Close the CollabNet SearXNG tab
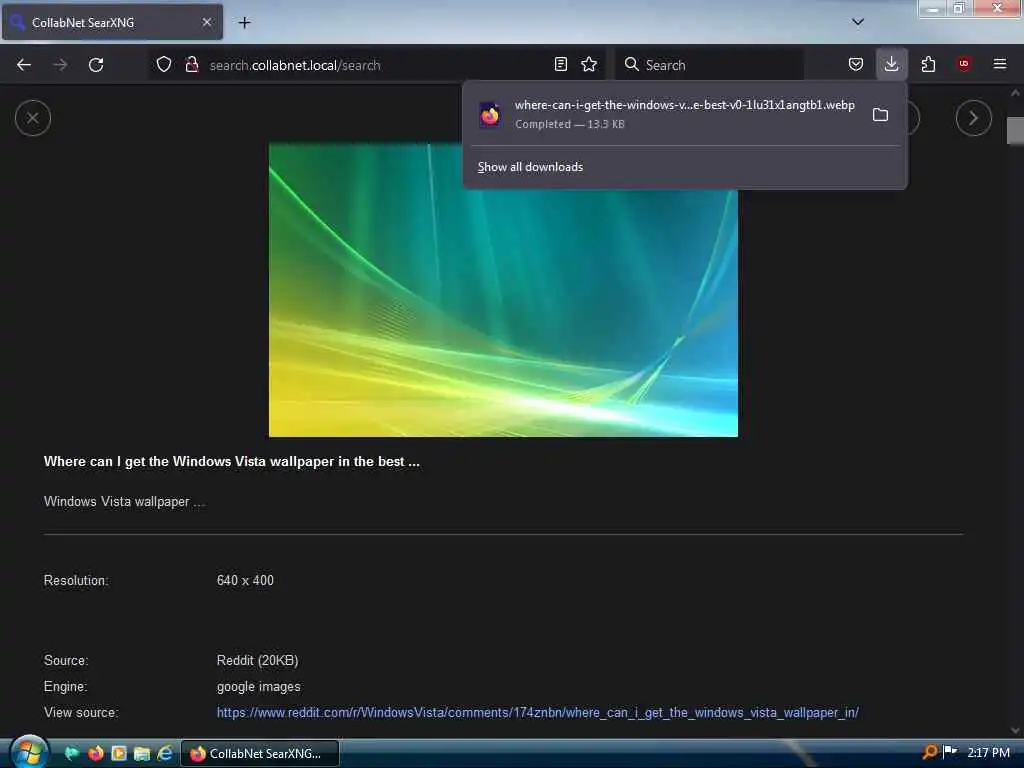The height and width of the screenshot is (768, 1024). pos(207,22)
